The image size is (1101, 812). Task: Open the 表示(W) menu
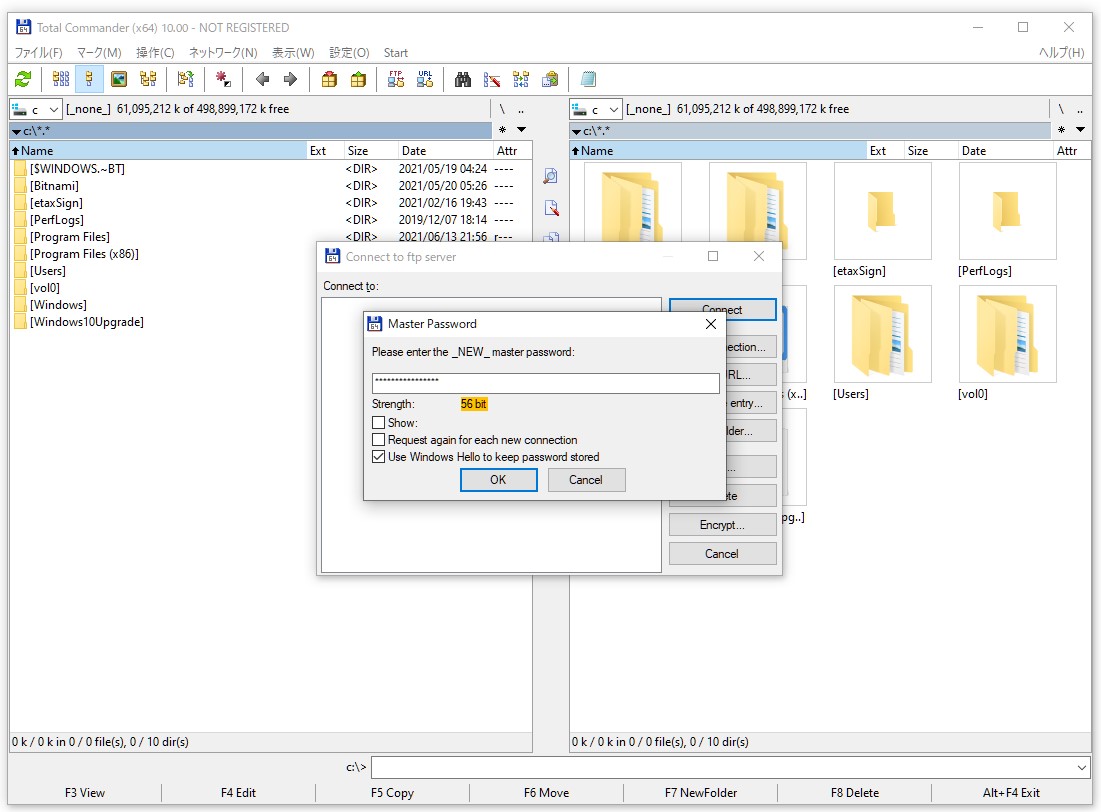tap(293, 53)
